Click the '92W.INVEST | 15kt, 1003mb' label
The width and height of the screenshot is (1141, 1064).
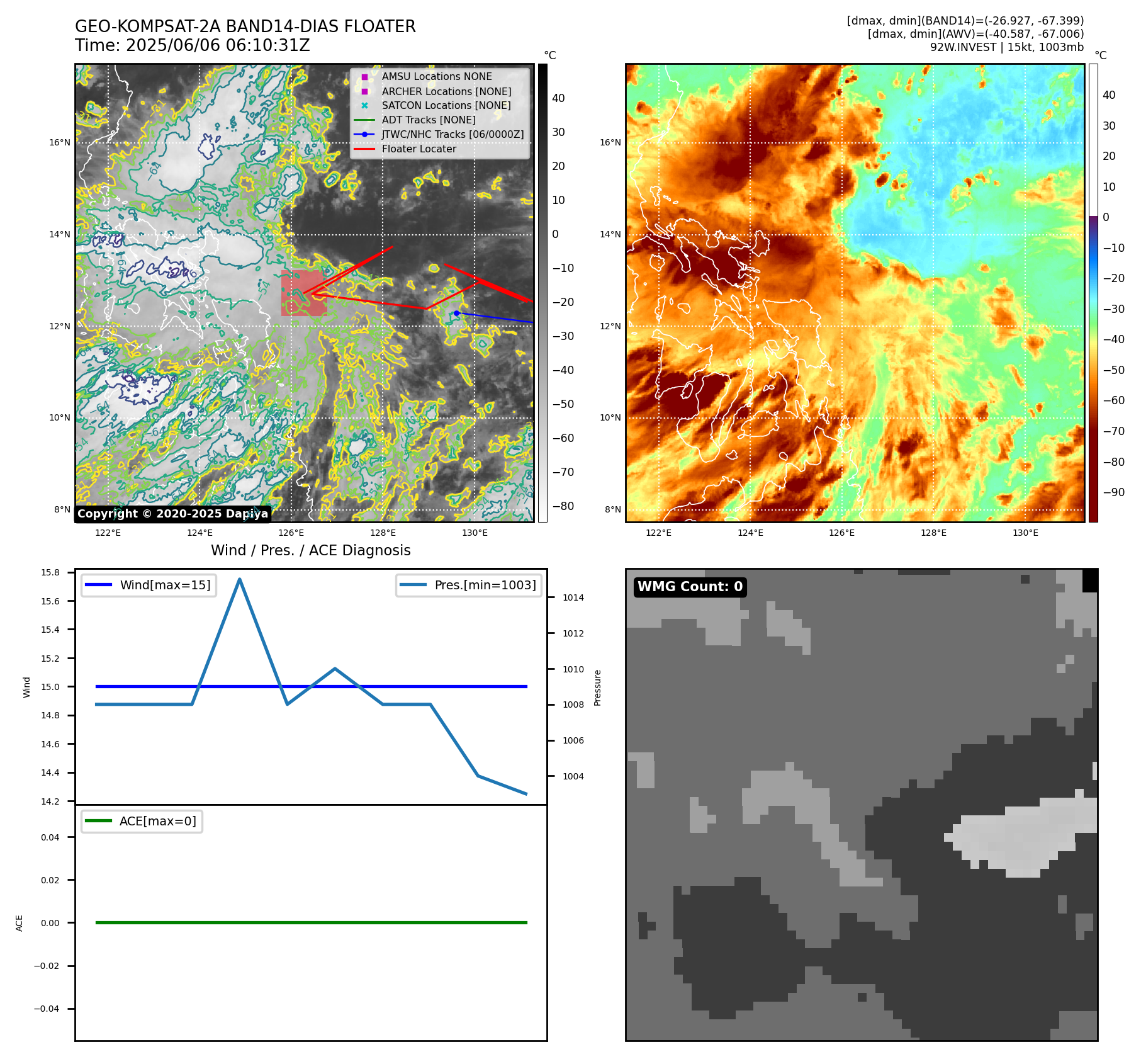click(1007, 47)
